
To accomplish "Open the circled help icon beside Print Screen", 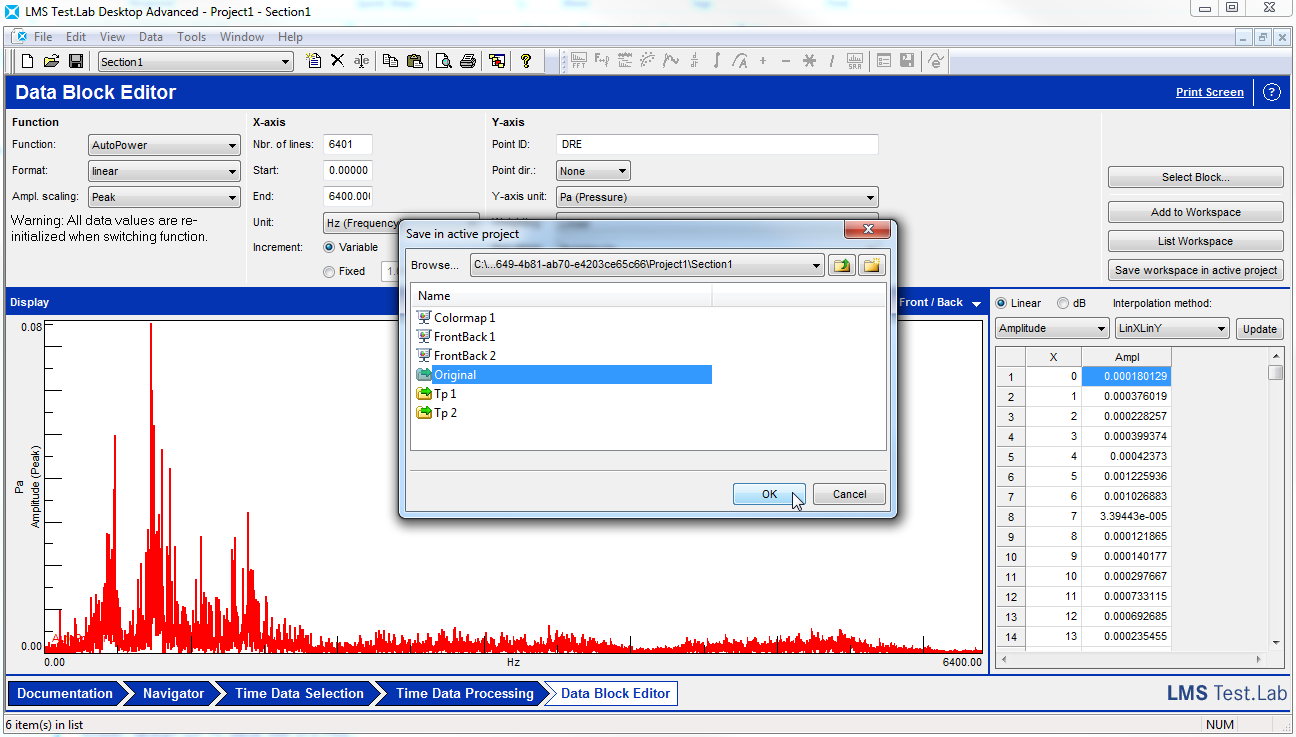I will [1271, 92].
